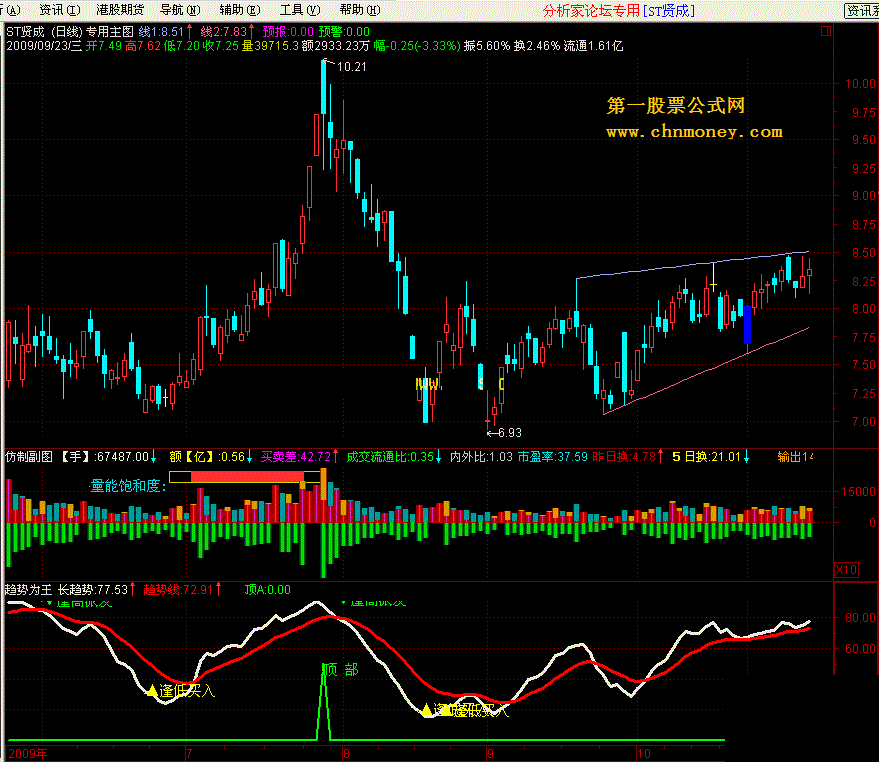
Task: Click the 6.93 lowest price label
Action: click(510, 433)
